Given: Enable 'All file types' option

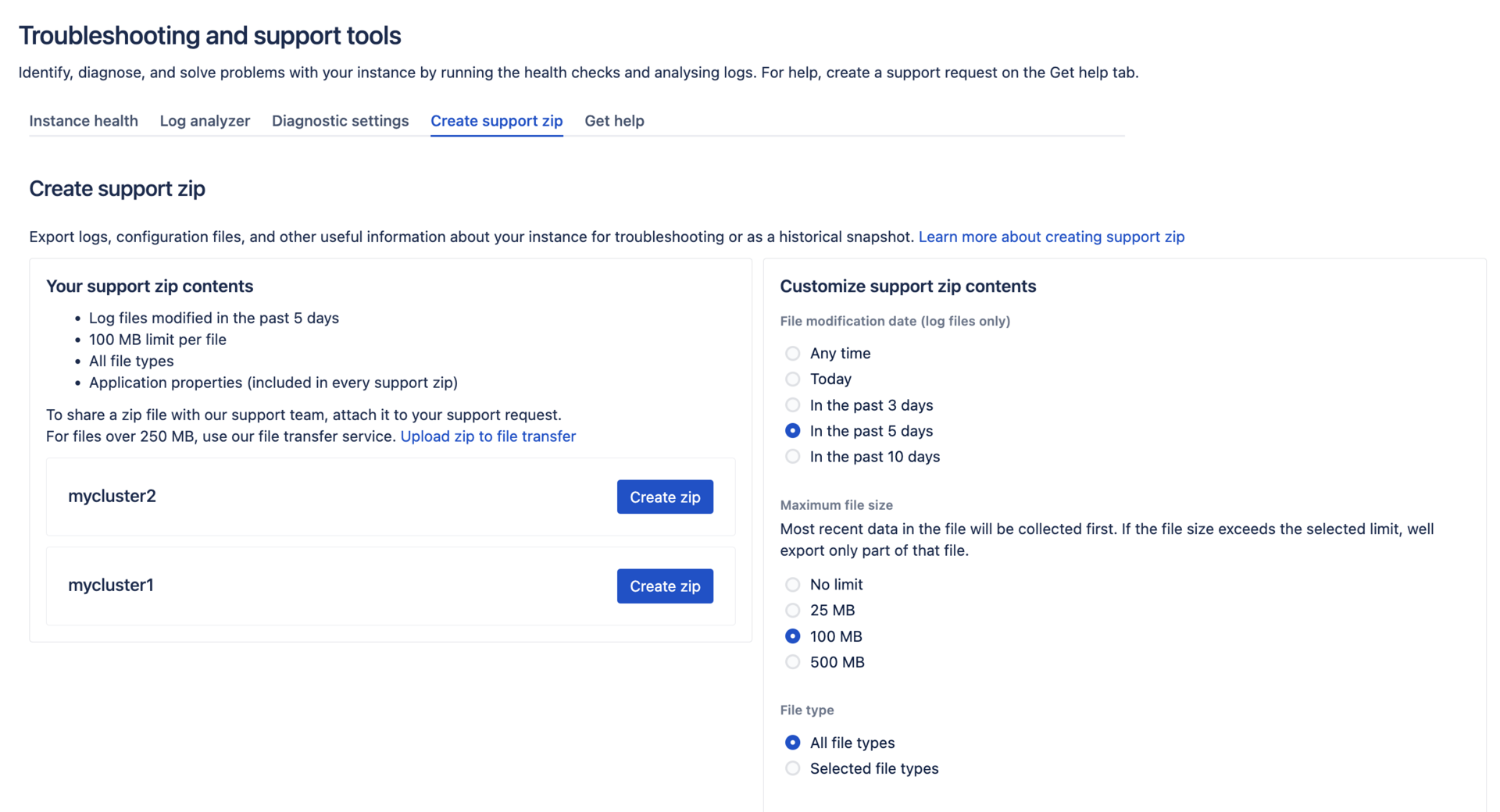Looking at the screenshot, I should [x=792, y=743].
